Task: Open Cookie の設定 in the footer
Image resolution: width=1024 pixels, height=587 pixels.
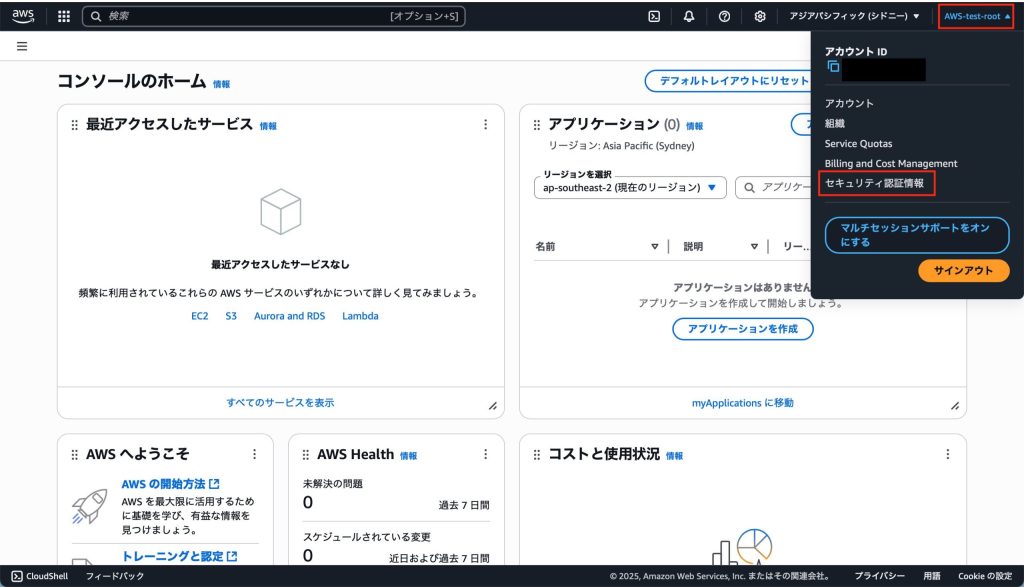Action: tap(985, 576)
